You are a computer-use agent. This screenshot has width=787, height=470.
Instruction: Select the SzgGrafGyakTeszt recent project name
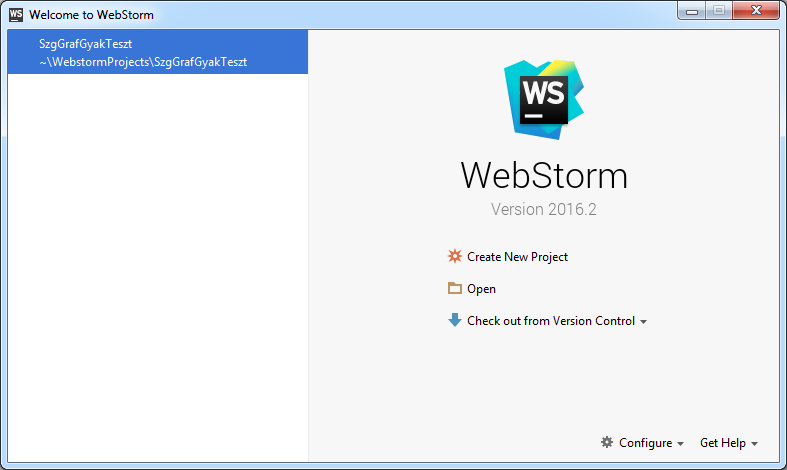pyautogui.click(x=86, y=44)
